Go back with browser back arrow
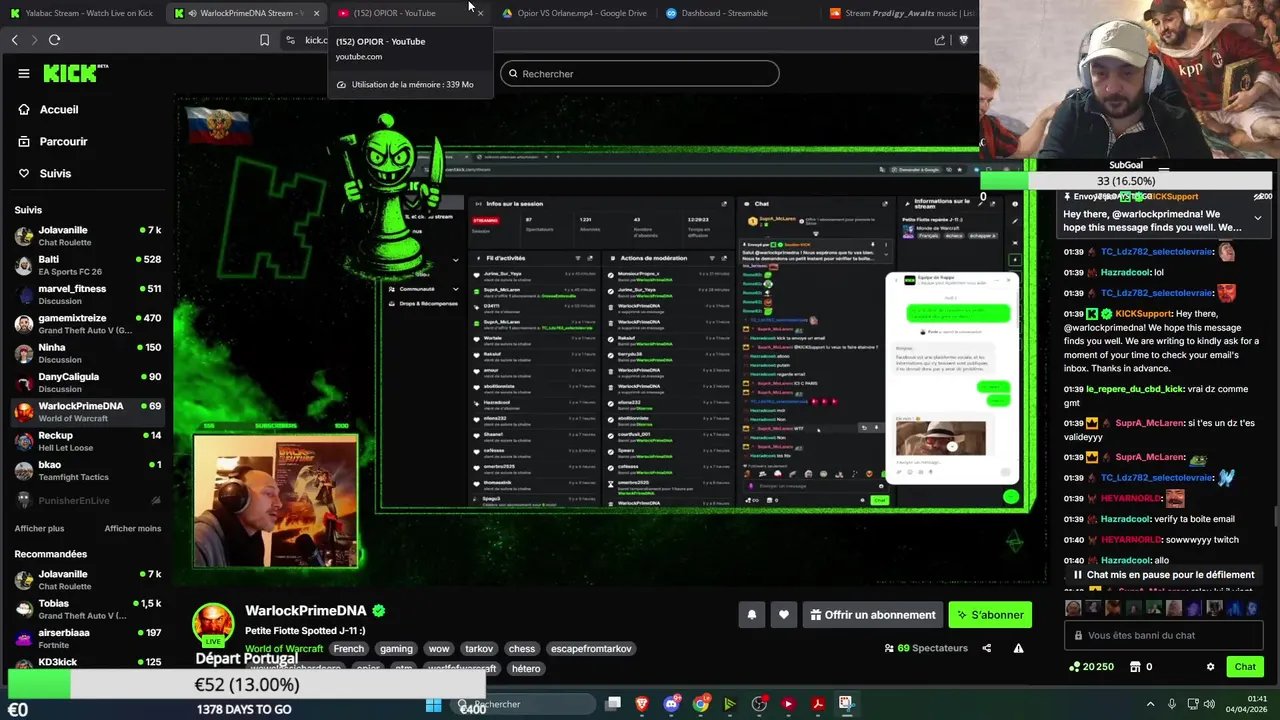 tap(14, 40)
